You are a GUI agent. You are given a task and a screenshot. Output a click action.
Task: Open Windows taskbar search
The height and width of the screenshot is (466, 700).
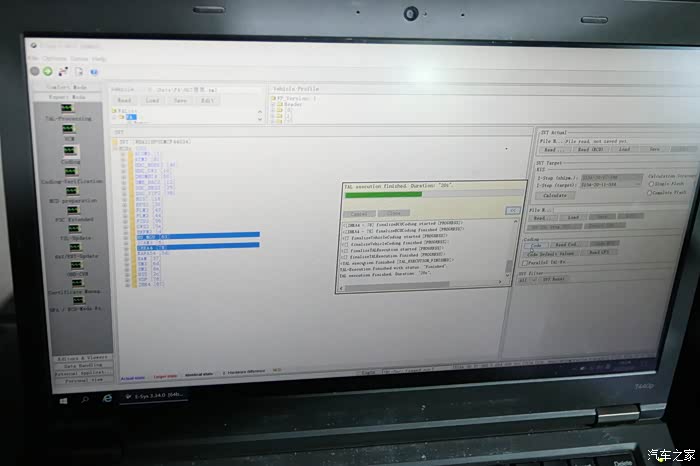[x=85, y=399]
